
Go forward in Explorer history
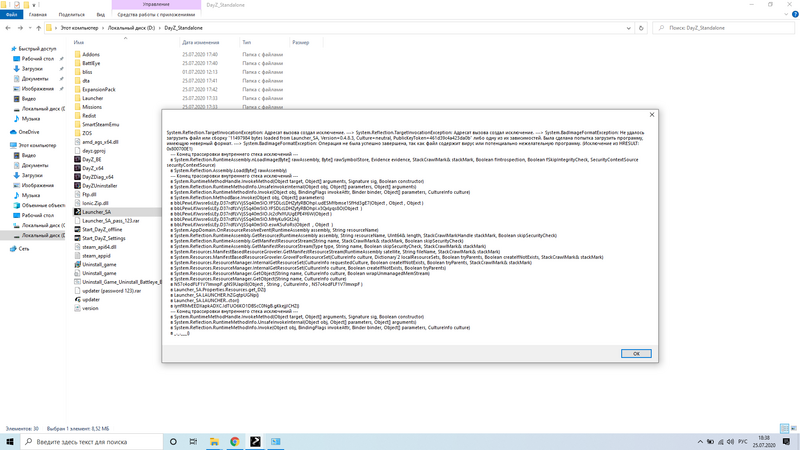[20, 28]
